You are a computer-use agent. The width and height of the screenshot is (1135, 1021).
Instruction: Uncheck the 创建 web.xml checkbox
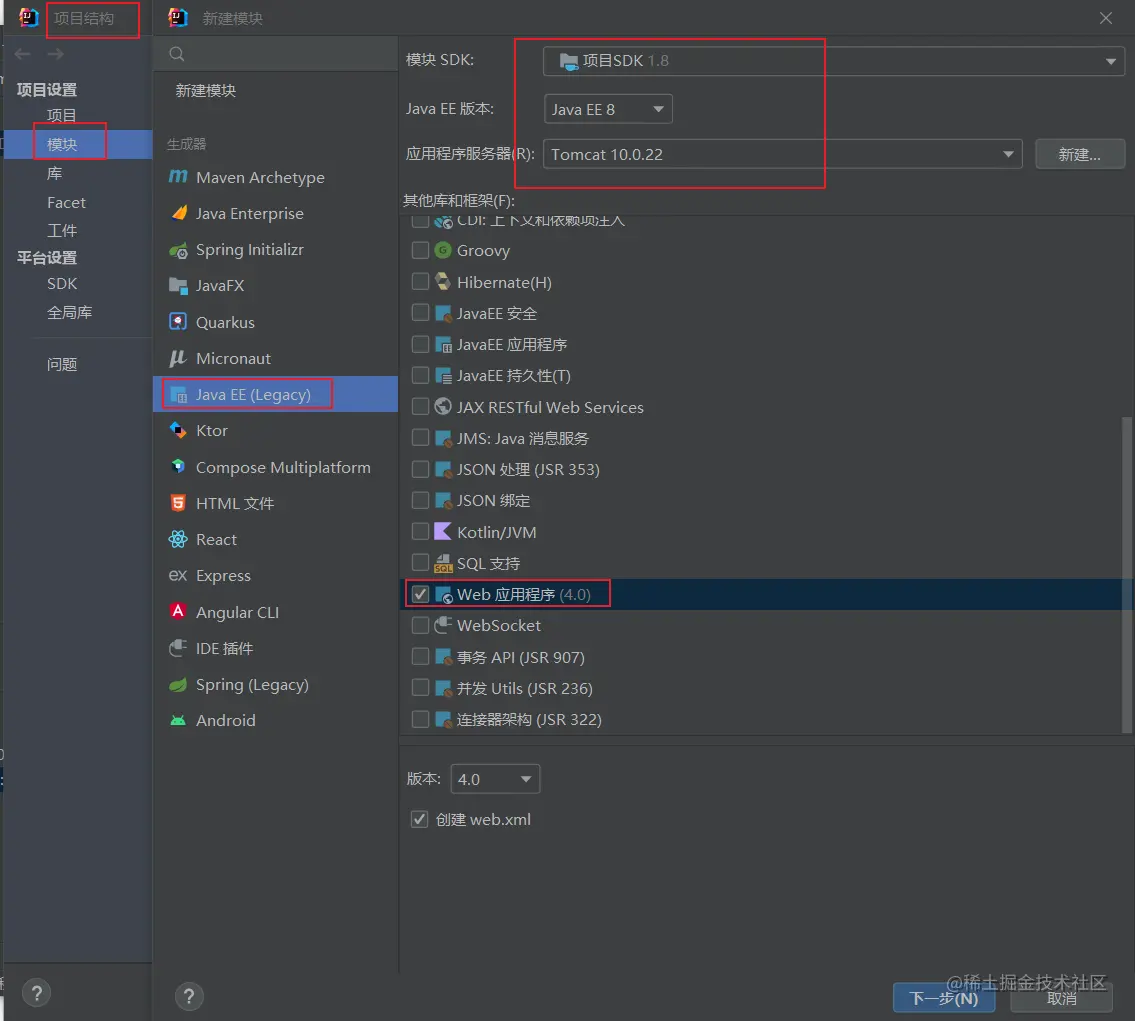pos(419,819)
